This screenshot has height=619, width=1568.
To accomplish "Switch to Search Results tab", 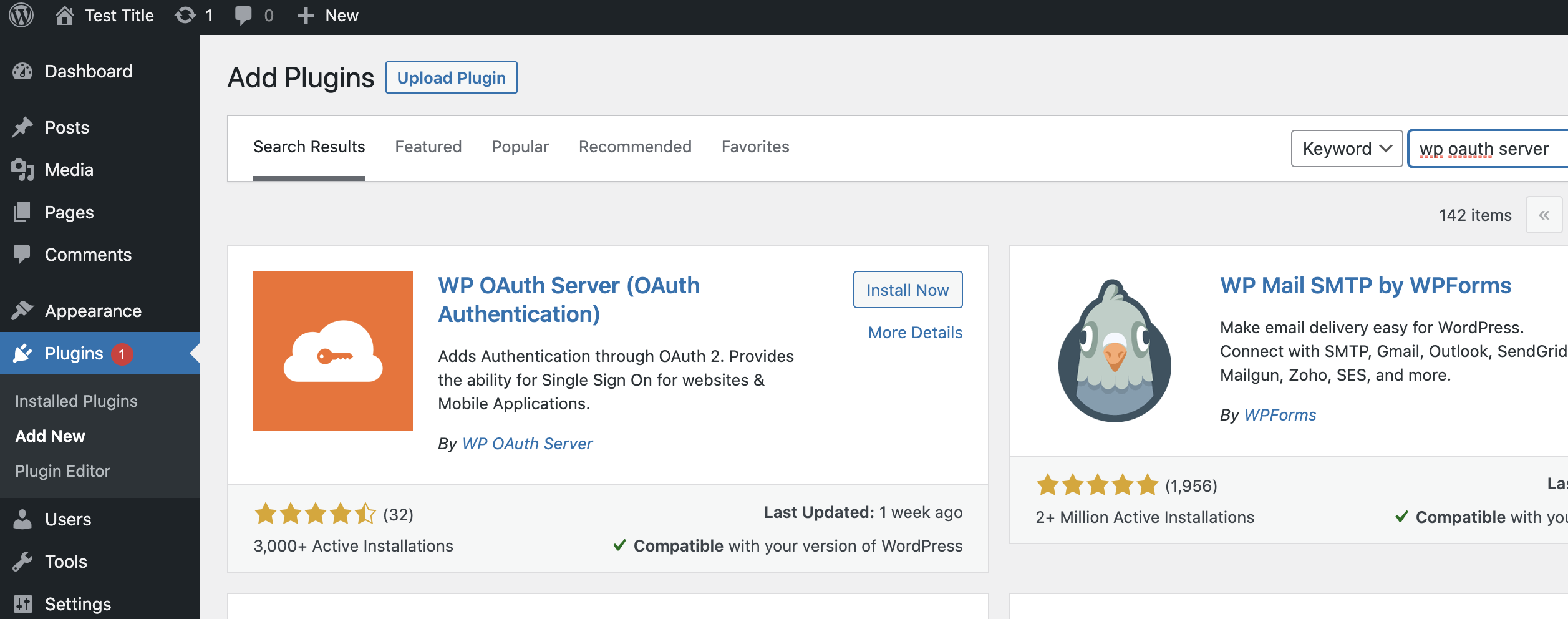I will [309, 147].
